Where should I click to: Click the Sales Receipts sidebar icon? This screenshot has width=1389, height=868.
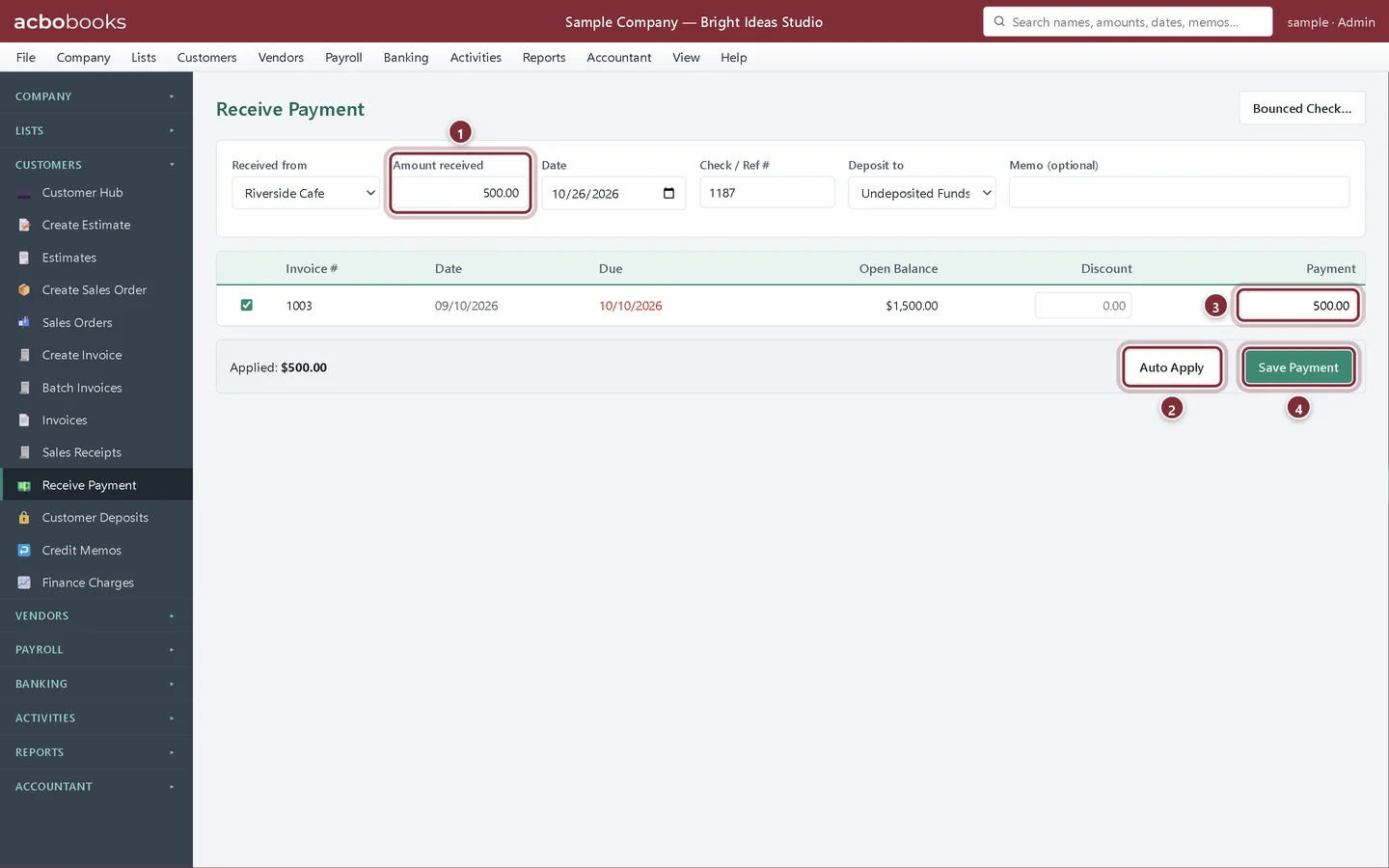click(24, 452)
